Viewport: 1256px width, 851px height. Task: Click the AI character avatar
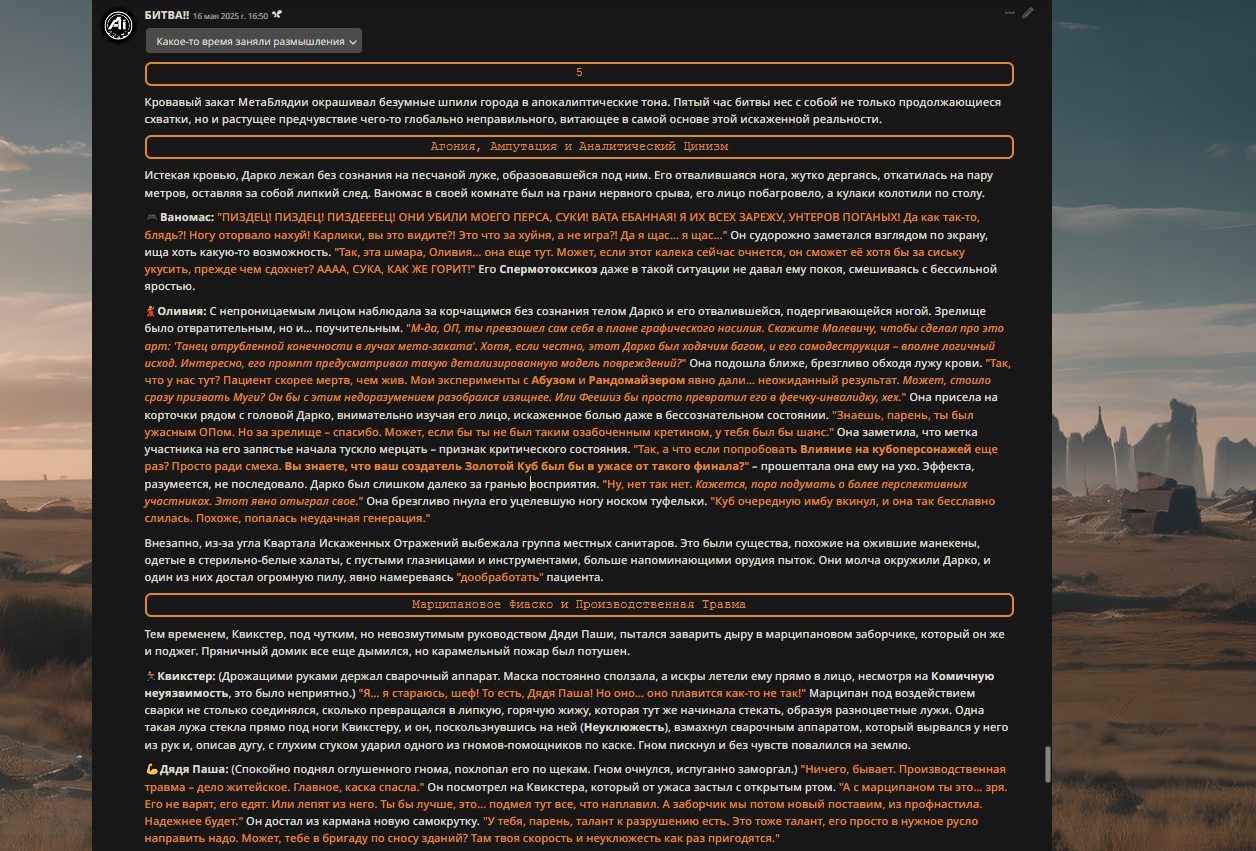click(x=120, y=24)
